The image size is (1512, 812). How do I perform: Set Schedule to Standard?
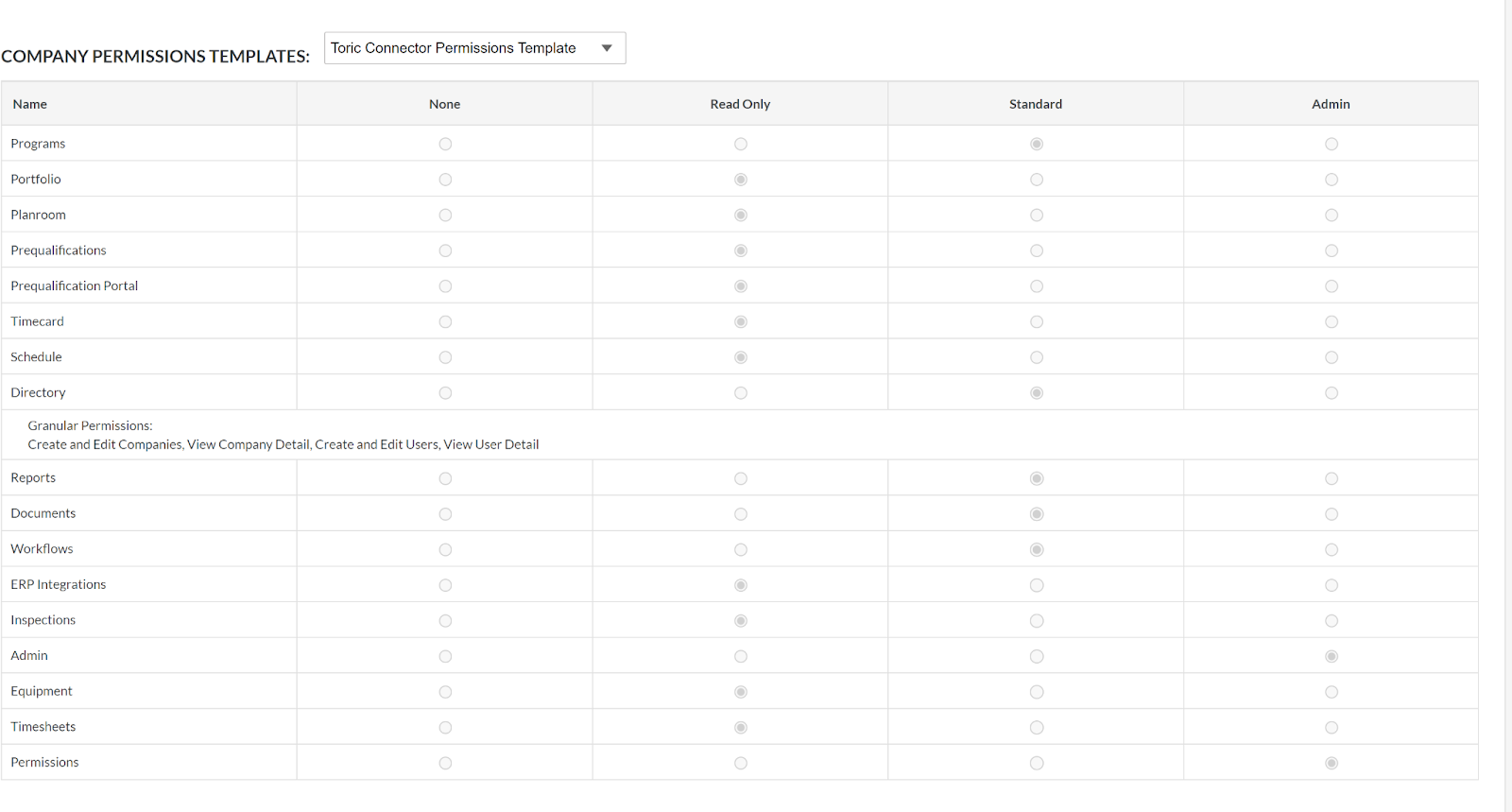coord(1037,357)
